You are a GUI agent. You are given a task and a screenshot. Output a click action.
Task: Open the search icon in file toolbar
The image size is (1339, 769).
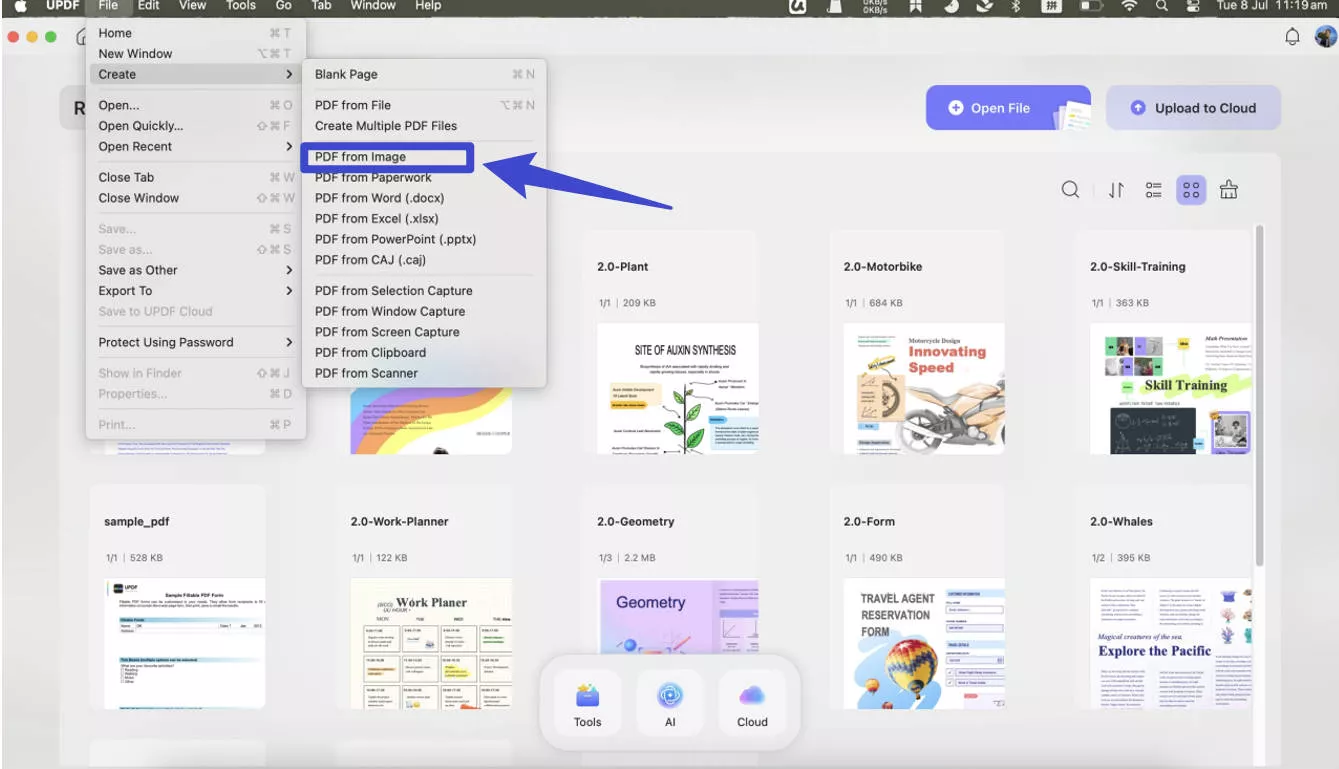[x=1070, y=189]
